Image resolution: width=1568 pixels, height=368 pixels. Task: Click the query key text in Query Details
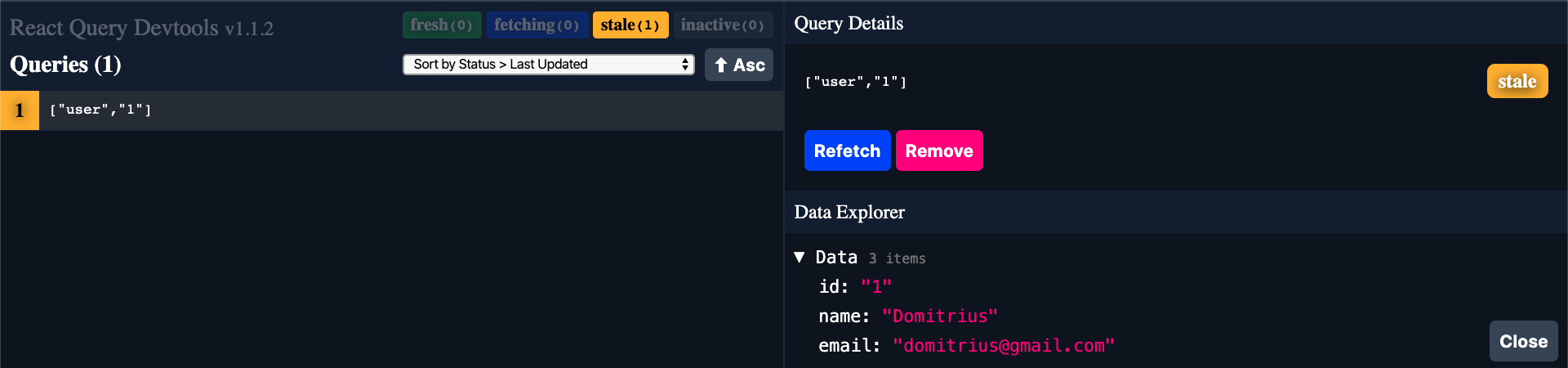(855, 82)
